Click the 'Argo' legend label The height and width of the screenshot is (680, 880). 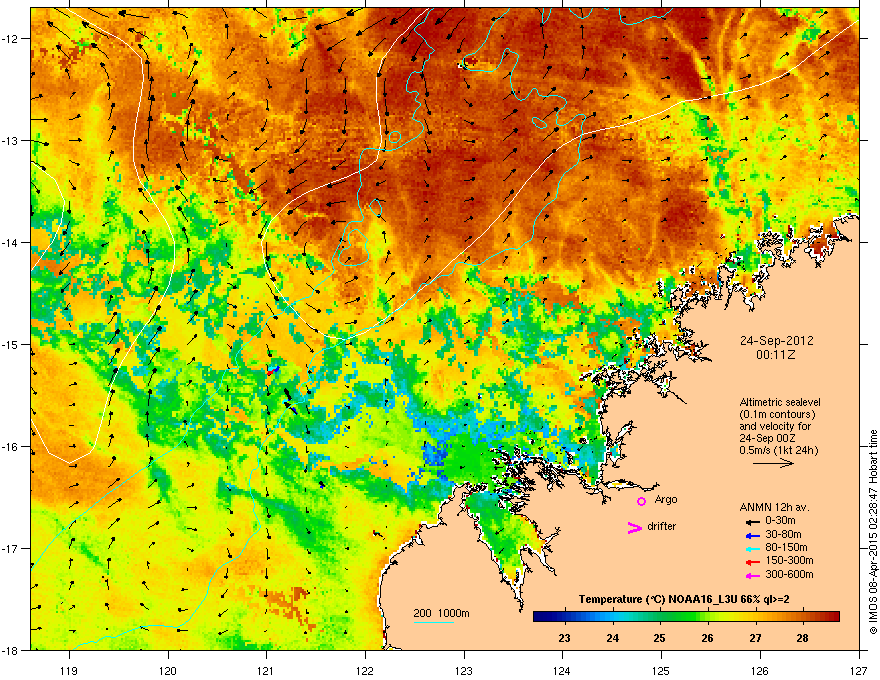coord(666,500)
